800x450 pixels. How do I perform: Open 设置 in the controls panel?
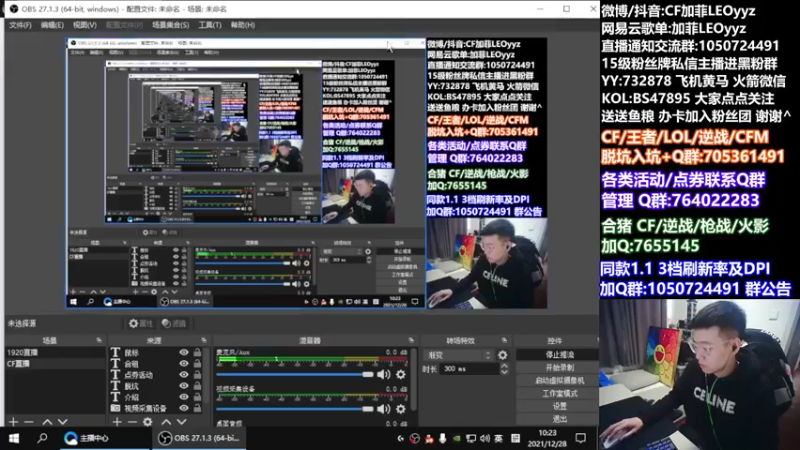559,406
